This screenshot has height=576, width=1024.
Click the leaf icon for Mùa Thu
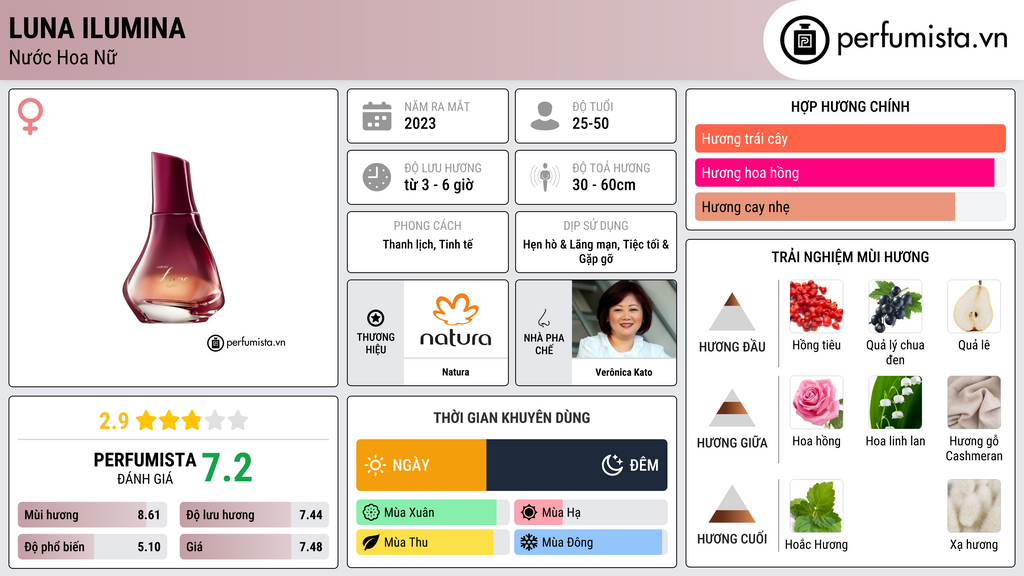(x=371, y=542)
